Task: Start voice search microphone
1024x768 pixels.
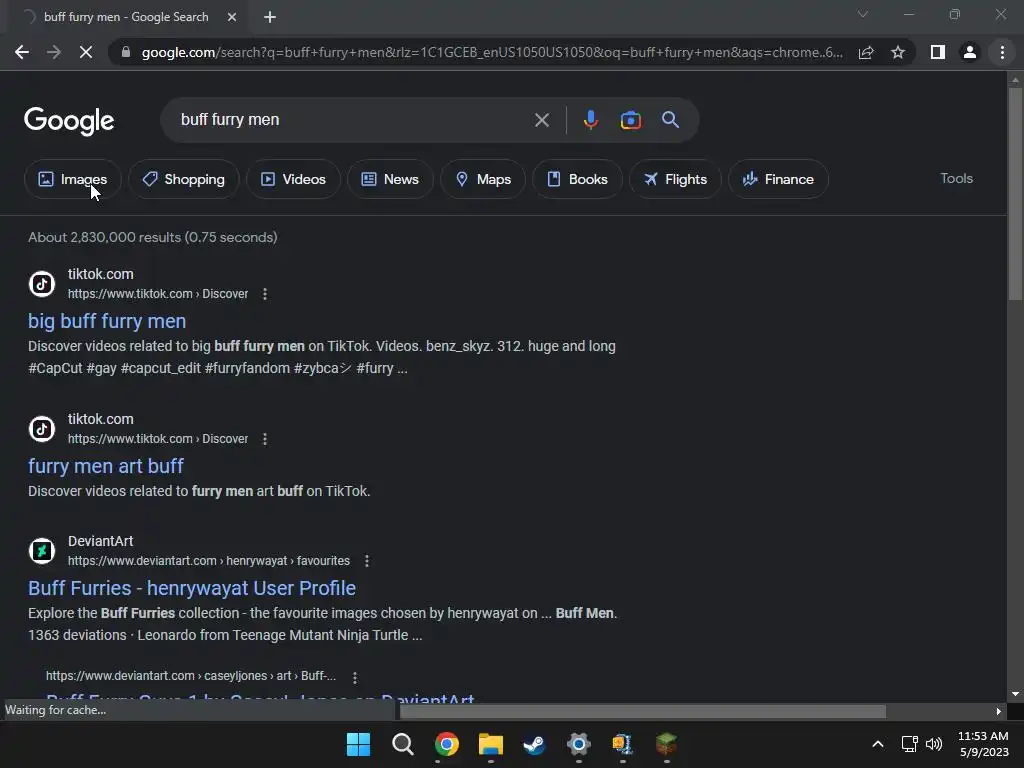Action: click(x=590, y=120)
